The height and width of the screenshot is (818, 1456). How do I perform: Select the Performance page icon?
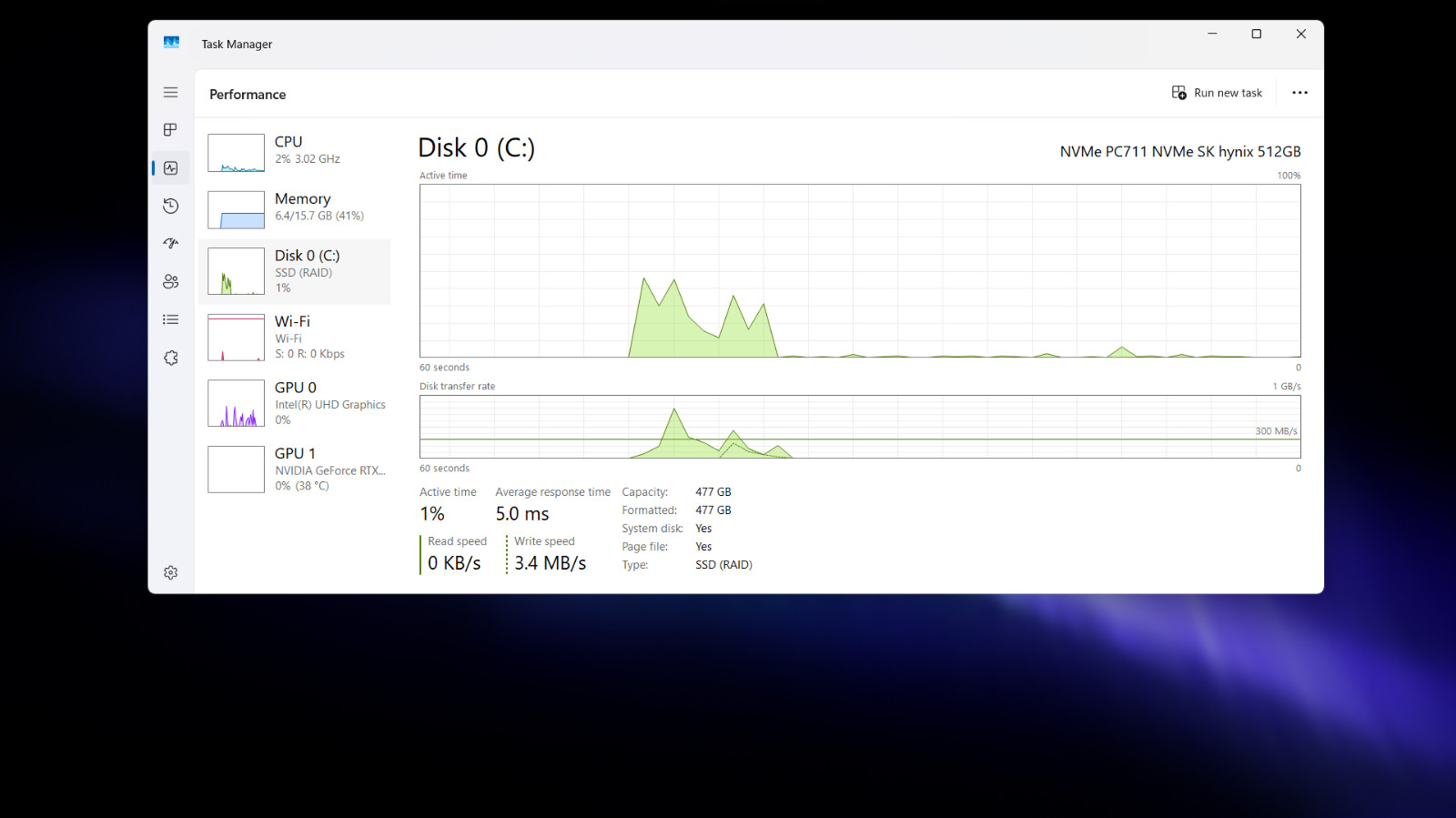170,168
